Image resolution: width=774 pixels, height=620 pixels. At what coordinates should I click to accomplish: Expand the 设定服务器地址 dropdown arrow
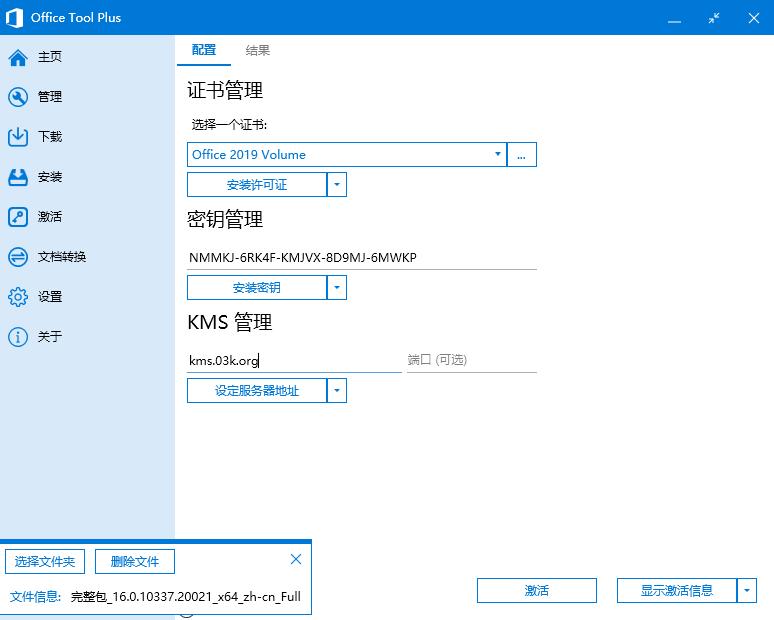337,390
